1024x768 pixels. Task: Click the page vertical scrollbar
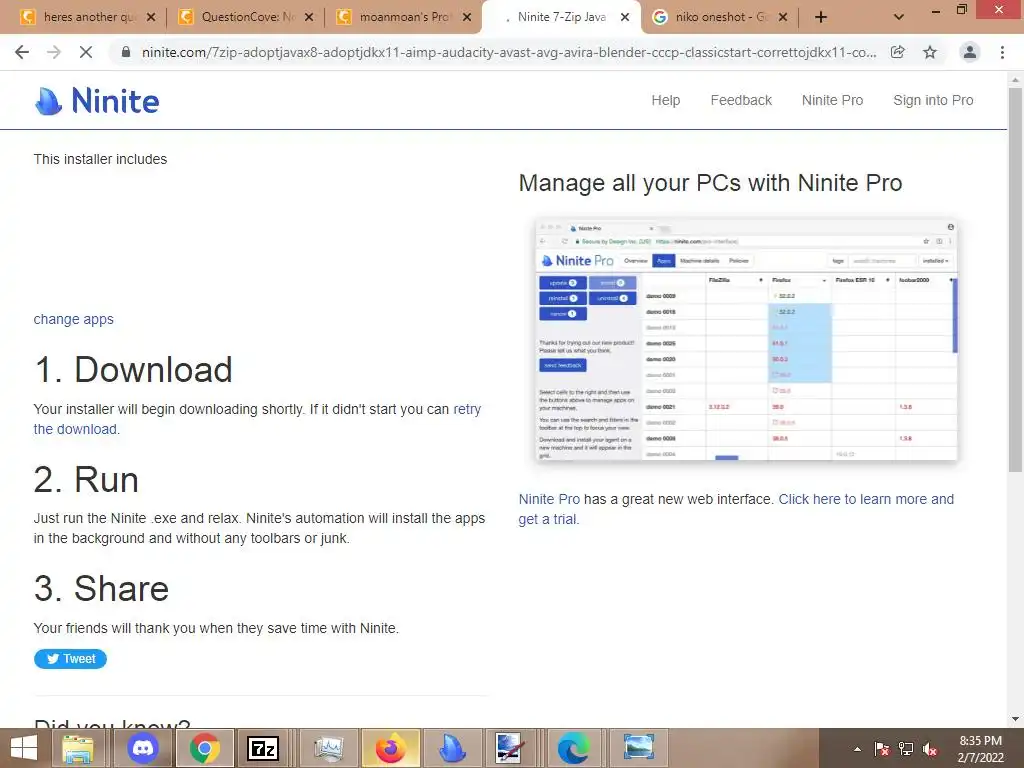(x=1016, y=280)
